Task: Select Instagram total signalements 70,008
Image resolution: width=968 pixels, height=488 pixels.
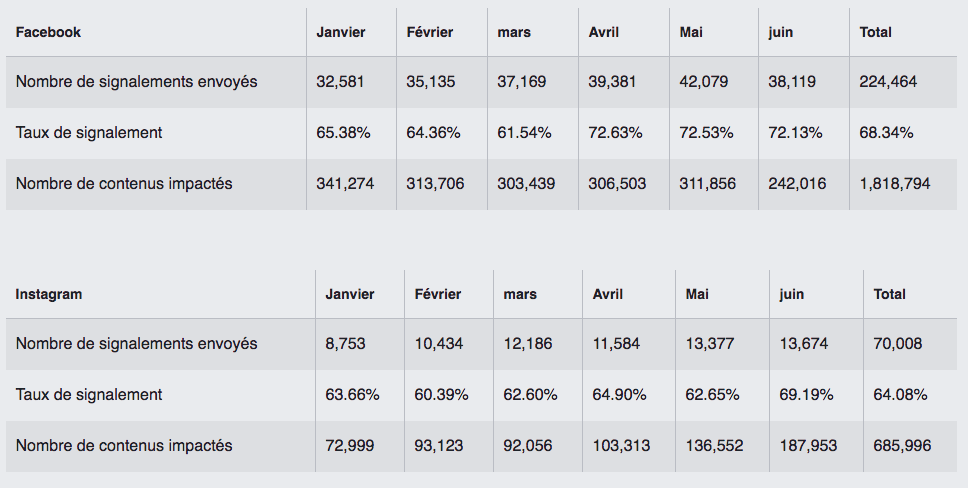Action: click(898, 343)
